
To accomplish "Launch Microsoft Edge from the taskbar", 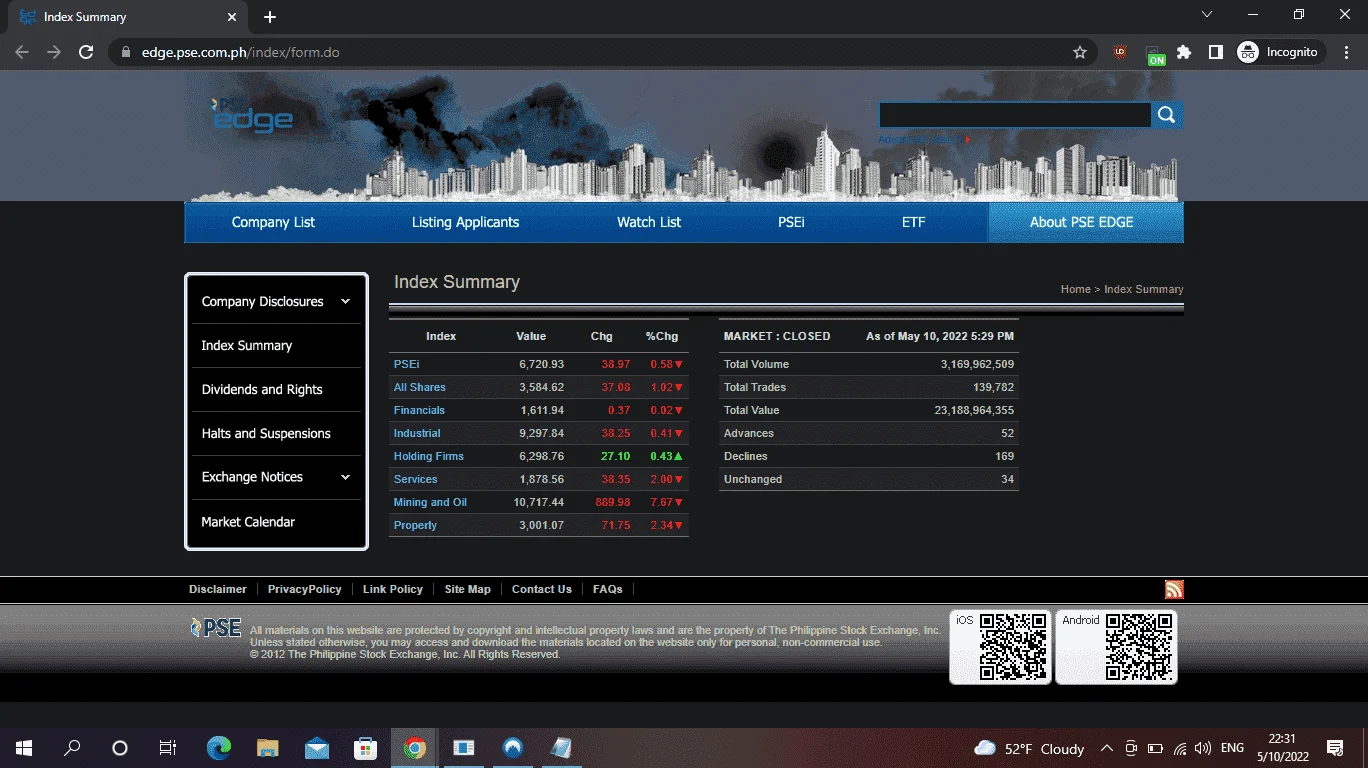I will pyautogui.click(x=219, y=748).
